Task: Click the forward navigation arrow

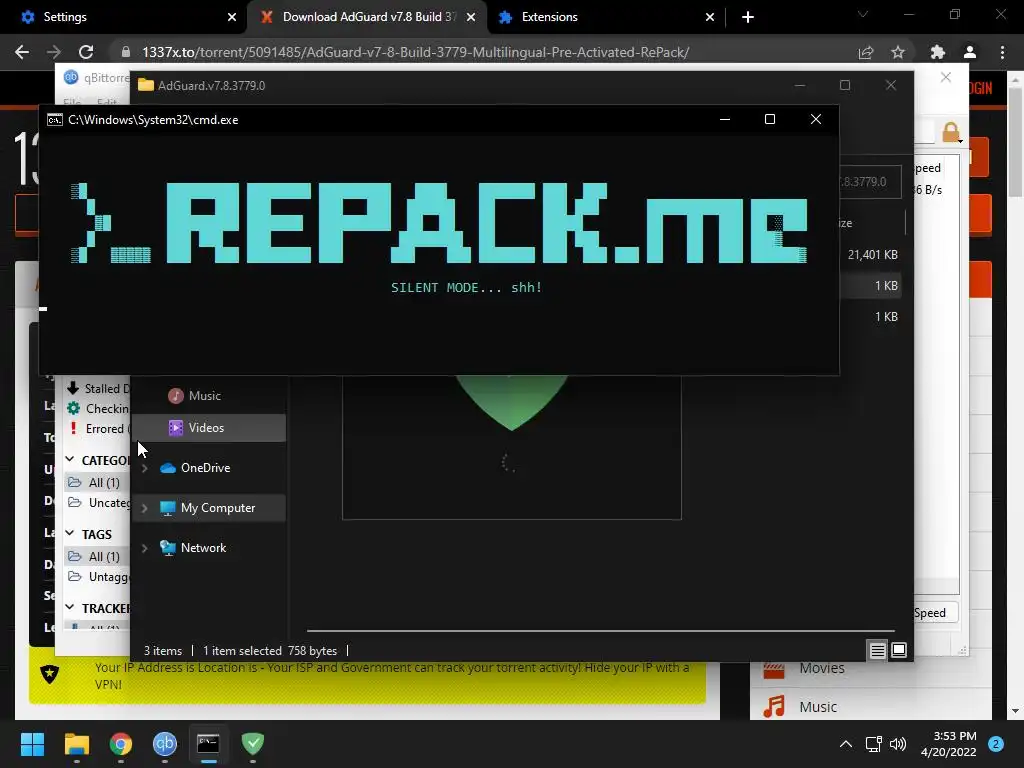Action: [54, 52]
